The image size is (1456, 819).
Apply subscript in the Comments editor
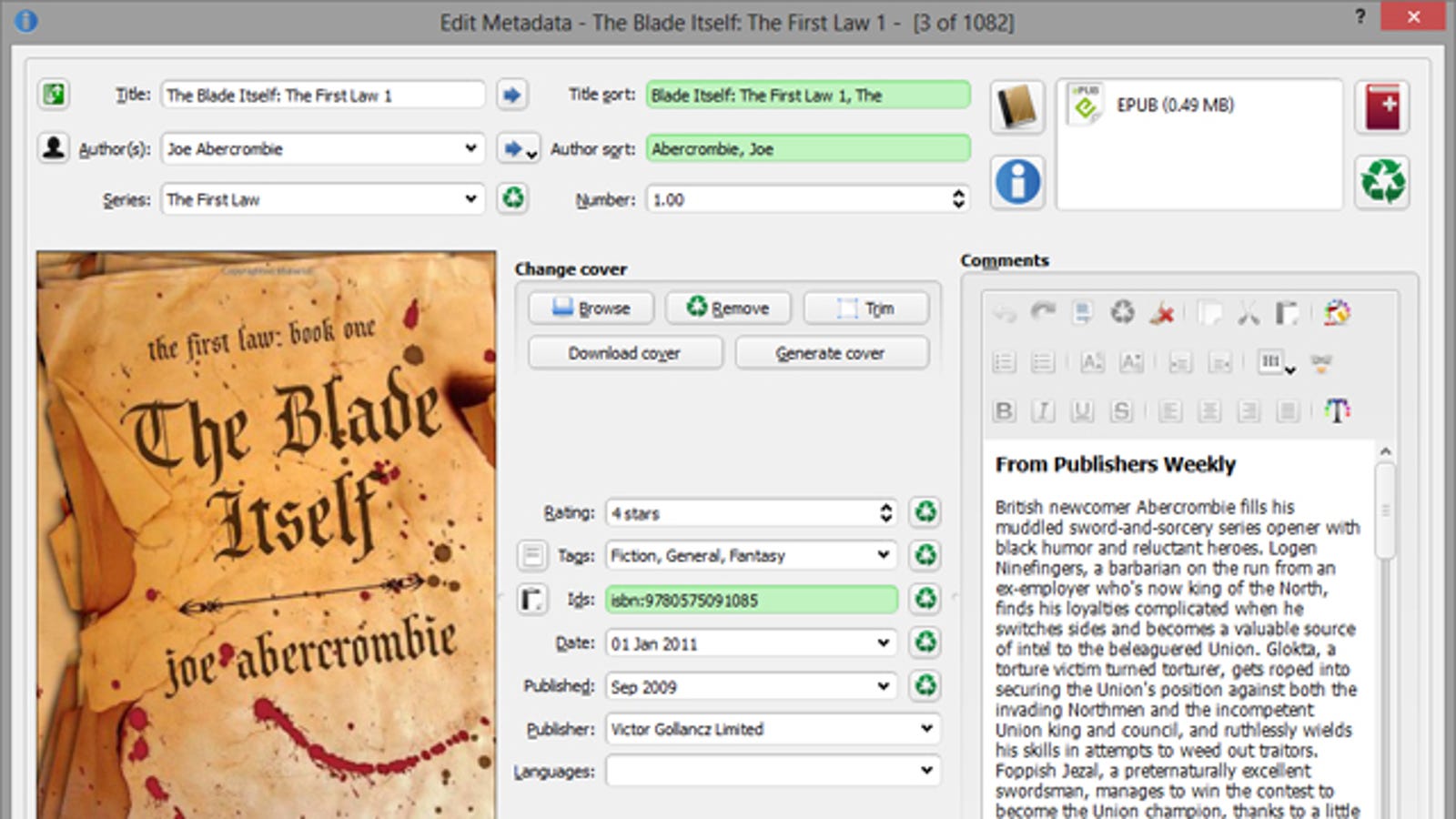tap(1131, 362)
